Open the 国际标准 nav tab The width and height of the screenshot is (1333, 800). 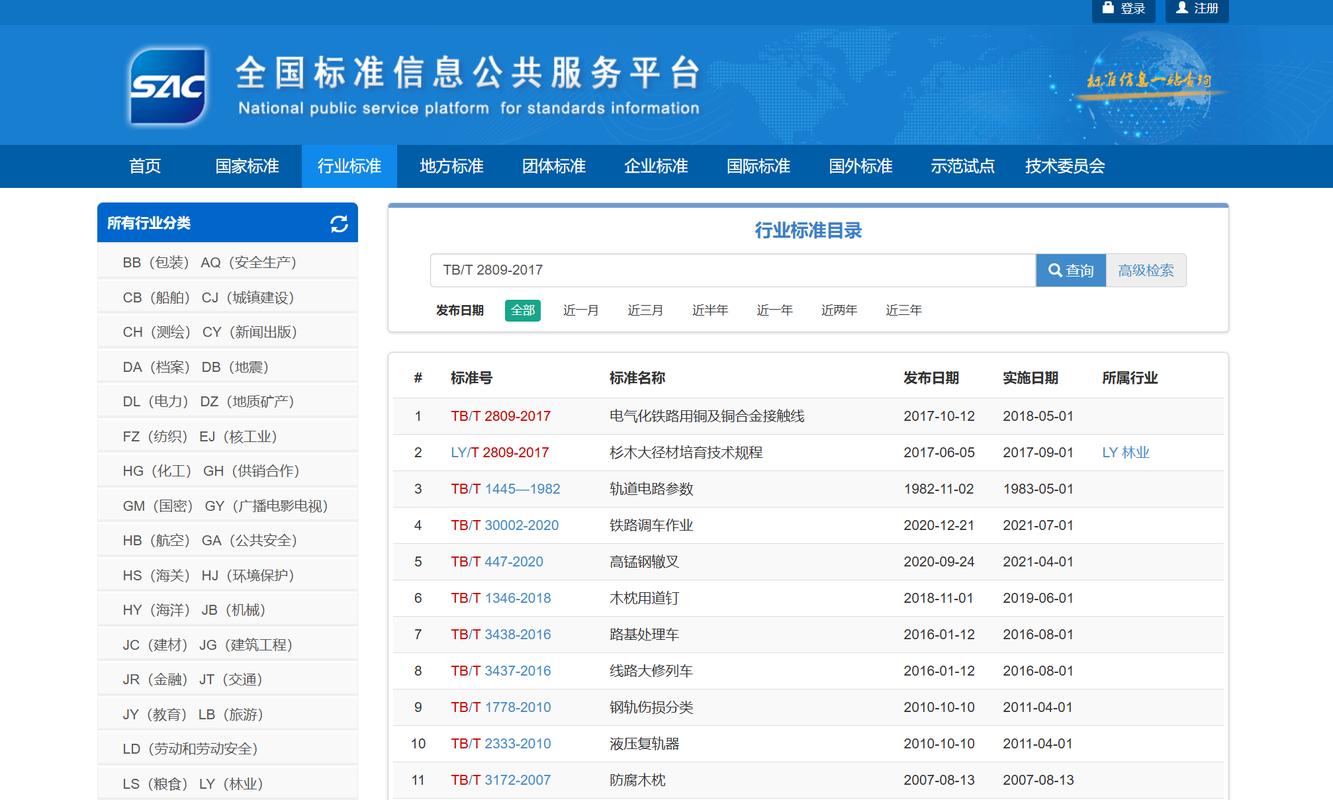click(x=758, y=166)
